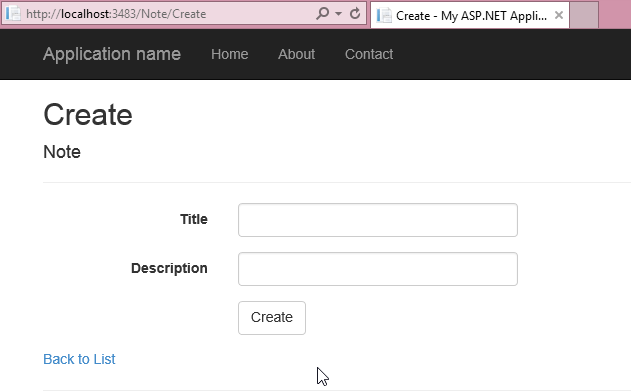Go to Home in the navbar
Image resolution: width=631 pixels, height=392 pixels.
pyautogui.click(x=229, y=54)
